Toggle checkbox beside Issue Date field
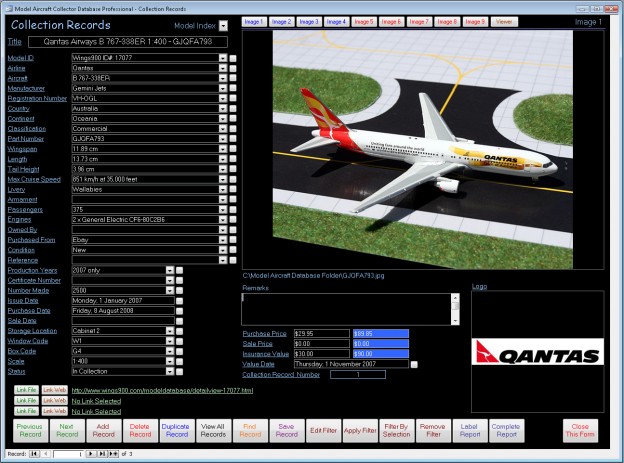Viewport: 624px width, 463px height. (x=179, y=301)
